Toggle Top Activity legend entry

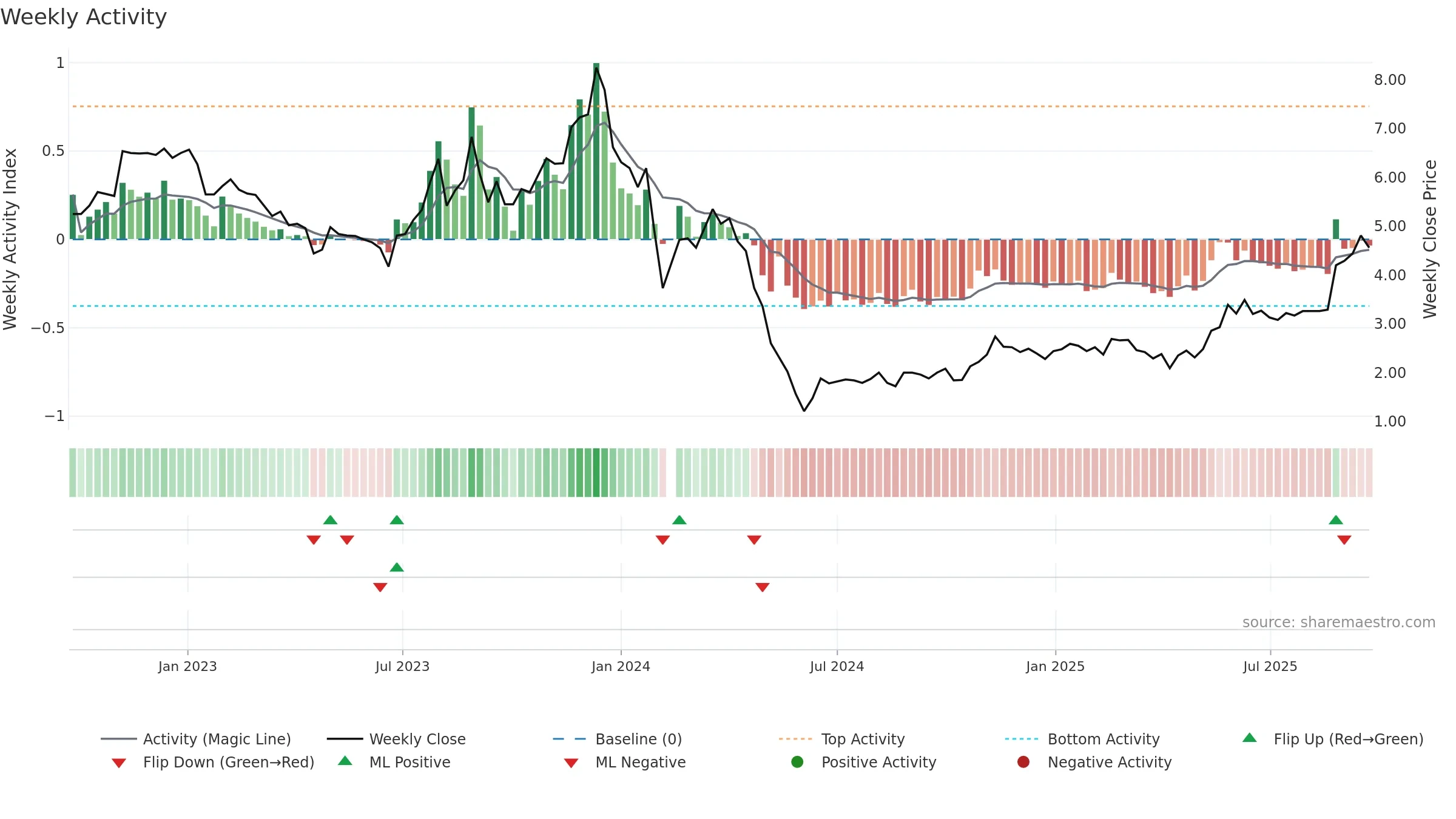point(841,739)
